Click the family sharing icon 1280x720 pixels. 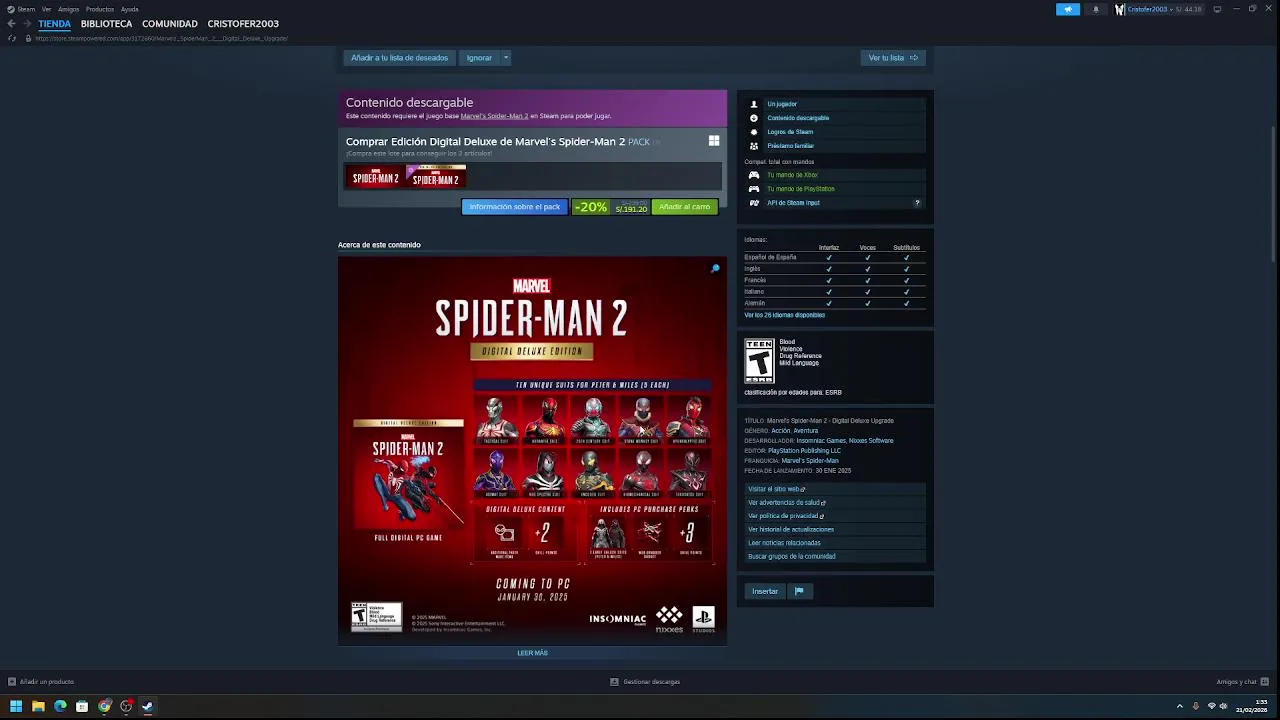tap(754, 146)
